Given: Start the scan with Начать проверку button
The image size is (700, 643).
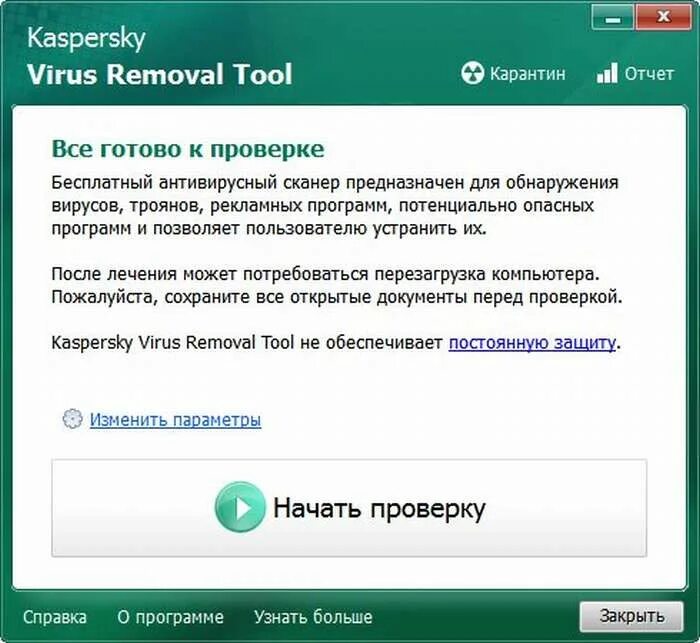Looking at the screenshot, I should 349,508.
